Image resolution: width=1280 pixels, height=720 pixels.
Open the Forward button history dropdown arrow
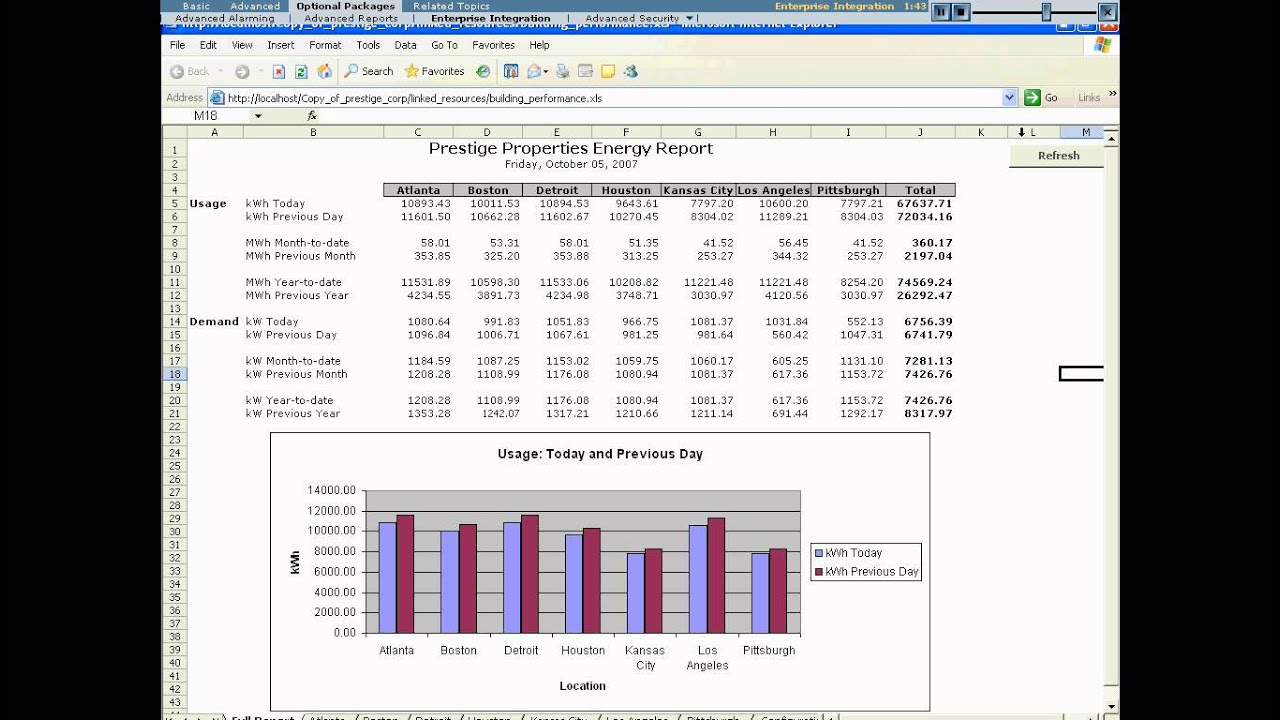pos(260,72)
